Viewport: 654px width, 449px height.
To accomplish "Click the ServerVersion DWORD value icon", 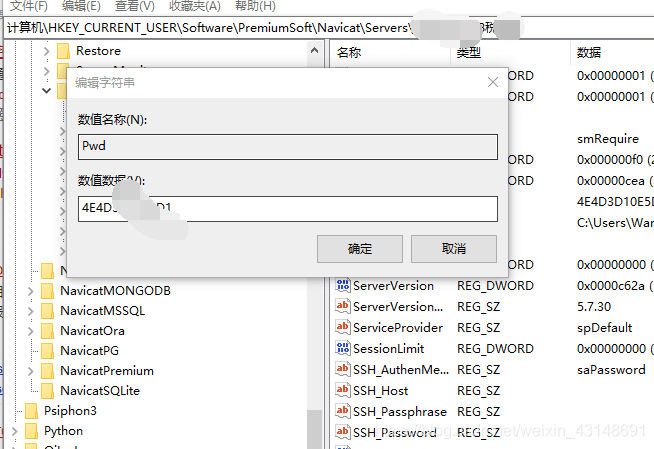I will click(342, 285).
